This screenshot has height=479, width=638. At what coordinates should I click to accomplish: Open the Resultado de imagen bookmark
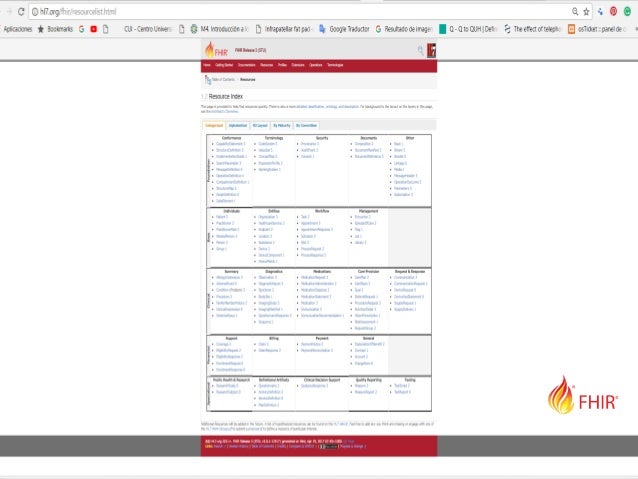(403, 29)
